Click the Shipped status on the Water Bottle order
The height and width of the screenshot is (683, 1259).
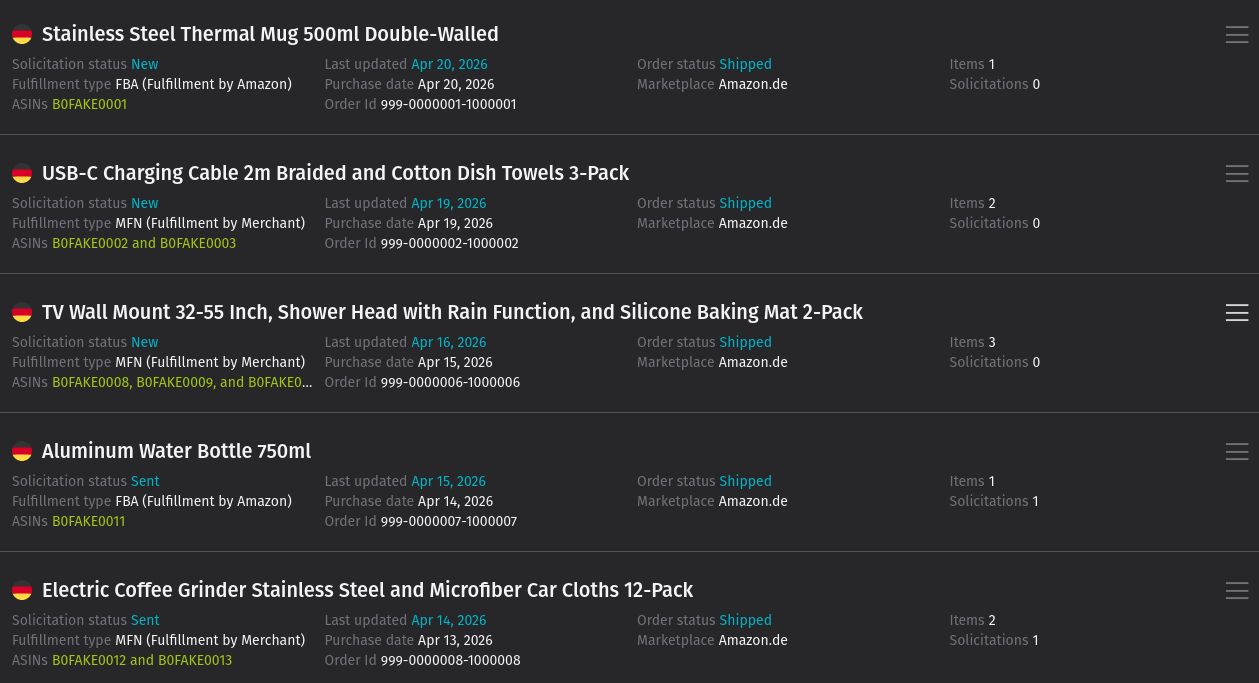[x=745, y=481]
